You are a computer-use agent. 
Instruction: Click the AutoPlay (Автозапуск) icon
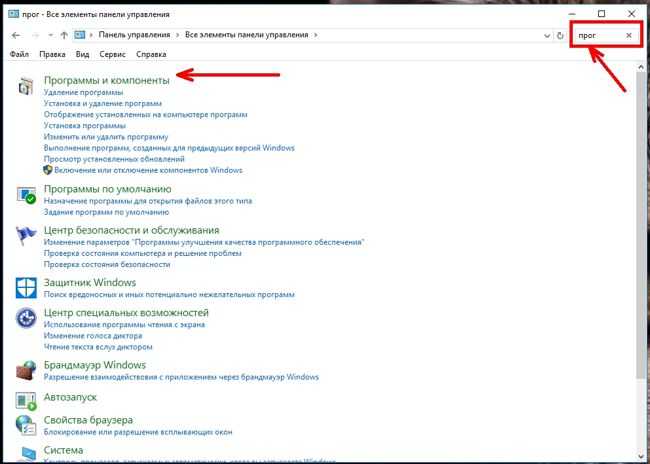(x=26, y=401)
